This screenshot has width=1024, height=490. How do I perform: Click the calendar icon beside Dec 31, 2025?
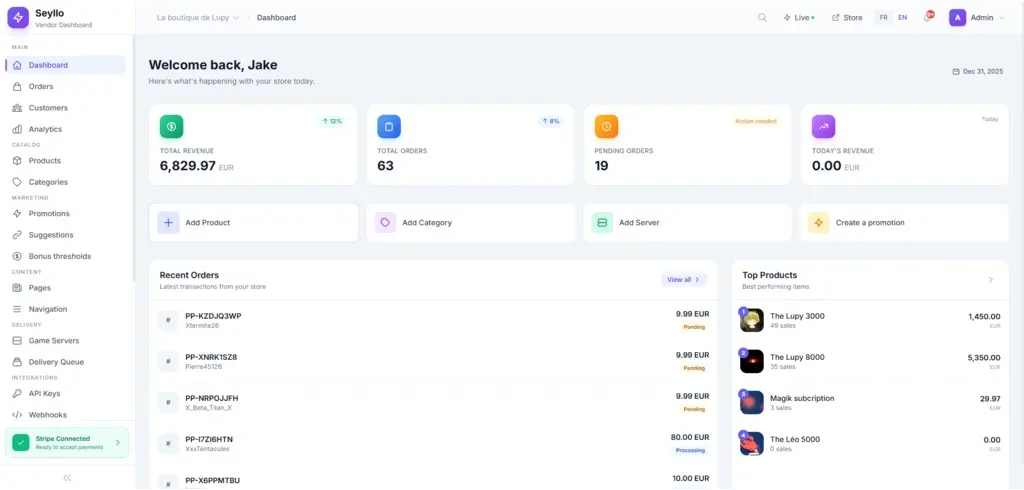[956, 71]
